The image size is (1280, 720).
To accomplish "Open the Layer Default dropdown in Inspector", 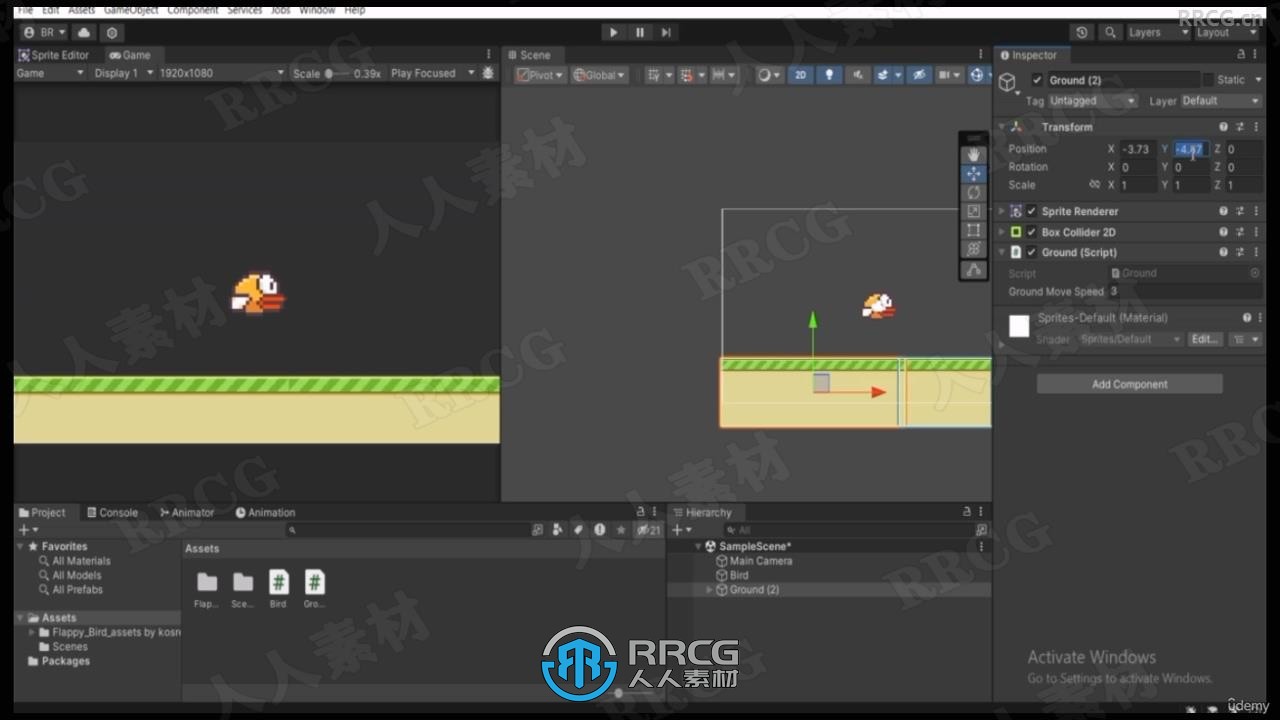I will (1221, 101).
